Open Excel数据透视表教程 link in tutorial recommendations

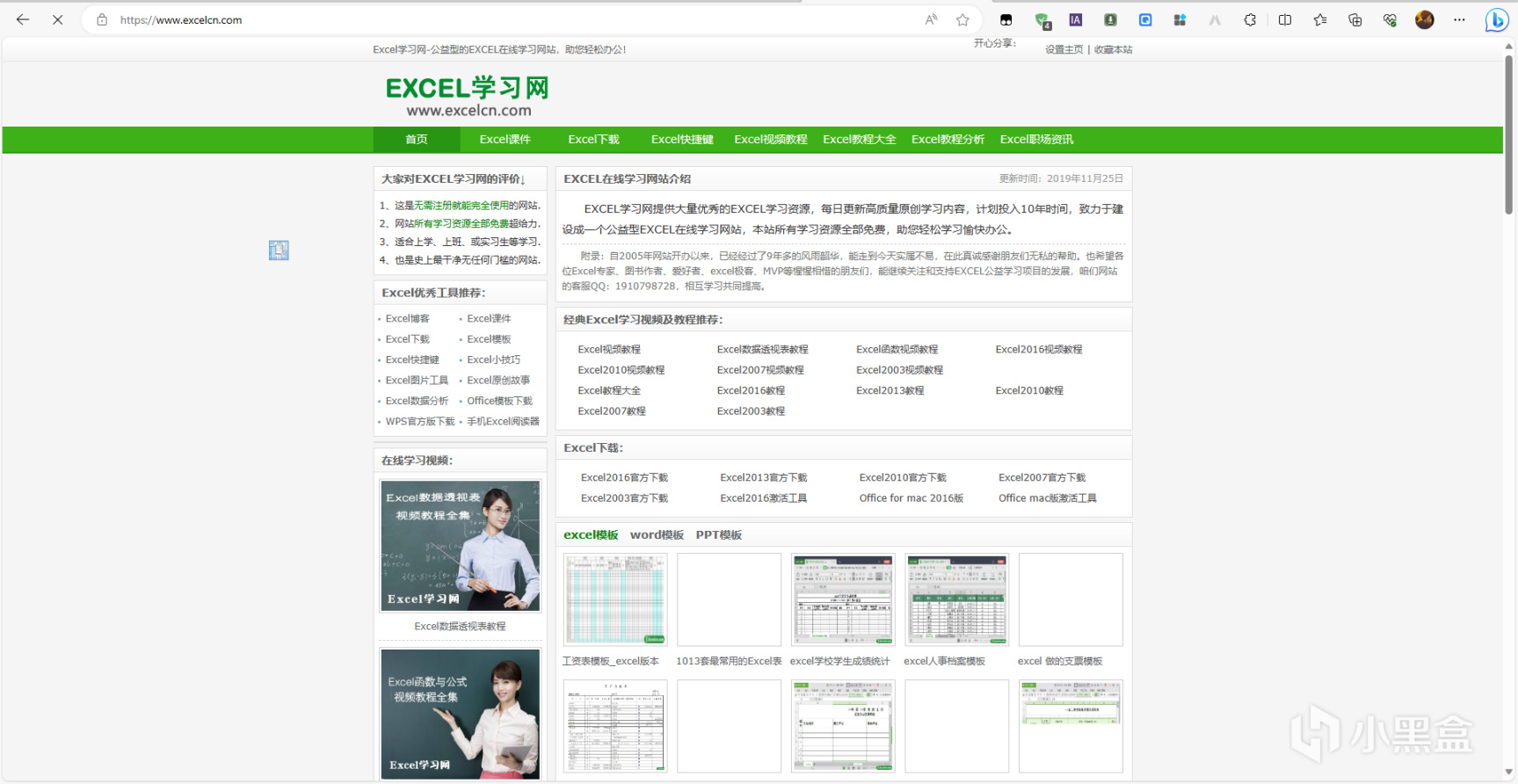coord(762,349)
